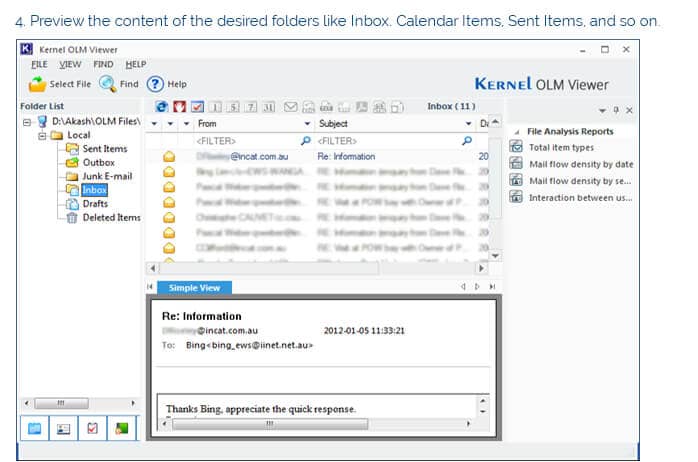
Task: Open Interaction between us... report
Action: (580, 198)
